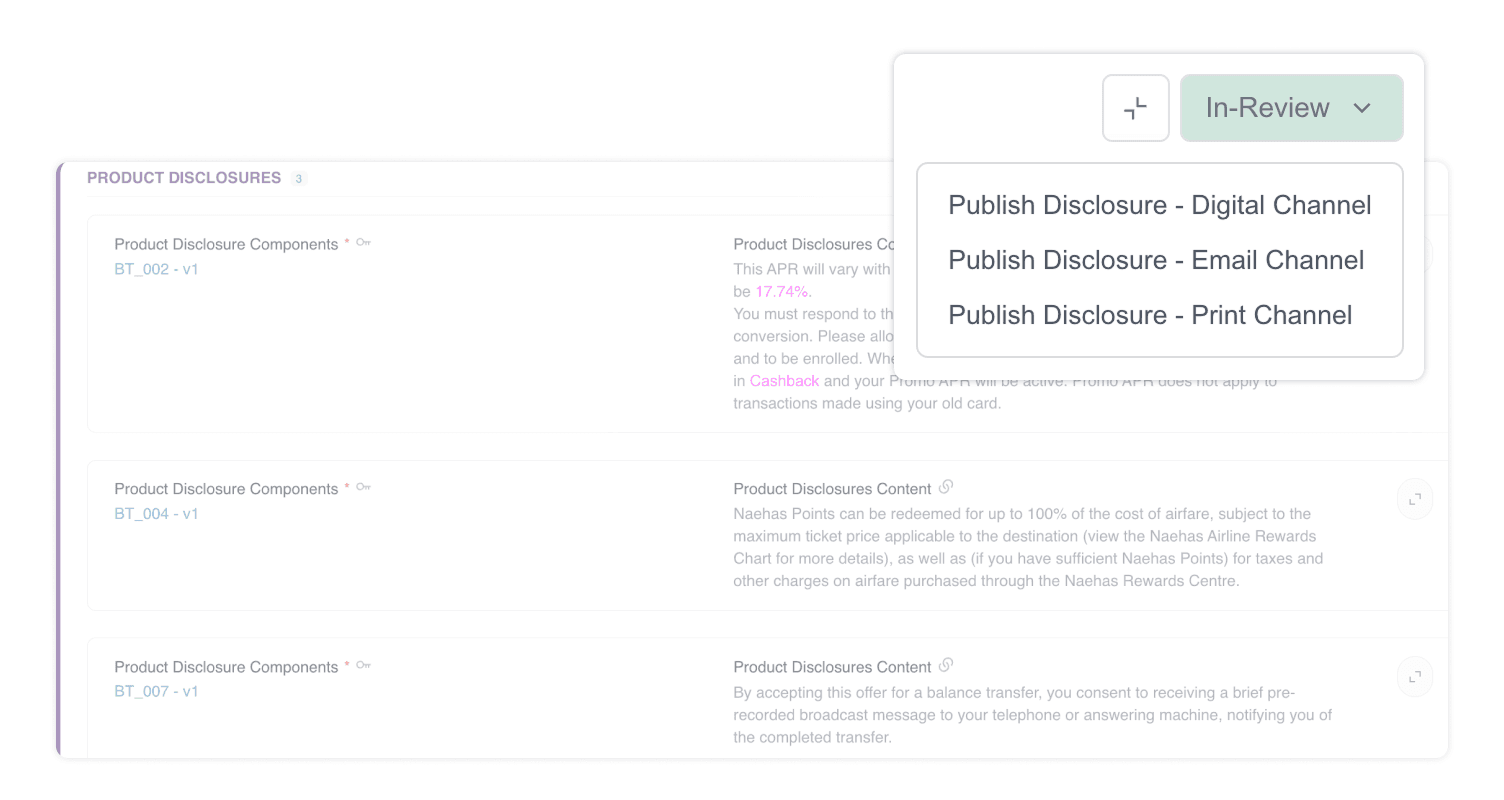Click the link icon beside BT_004's disclosures content
Image resolution: width=1504 pixels, height=800 pixels.
pos(946,488)
